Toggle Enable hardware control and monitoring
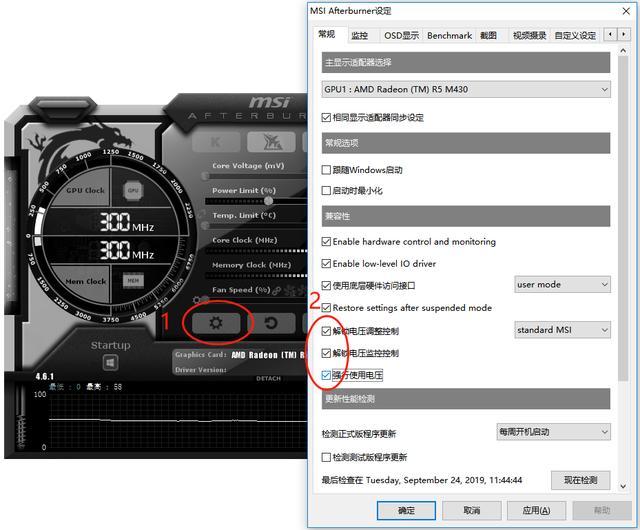 (326, 242)
